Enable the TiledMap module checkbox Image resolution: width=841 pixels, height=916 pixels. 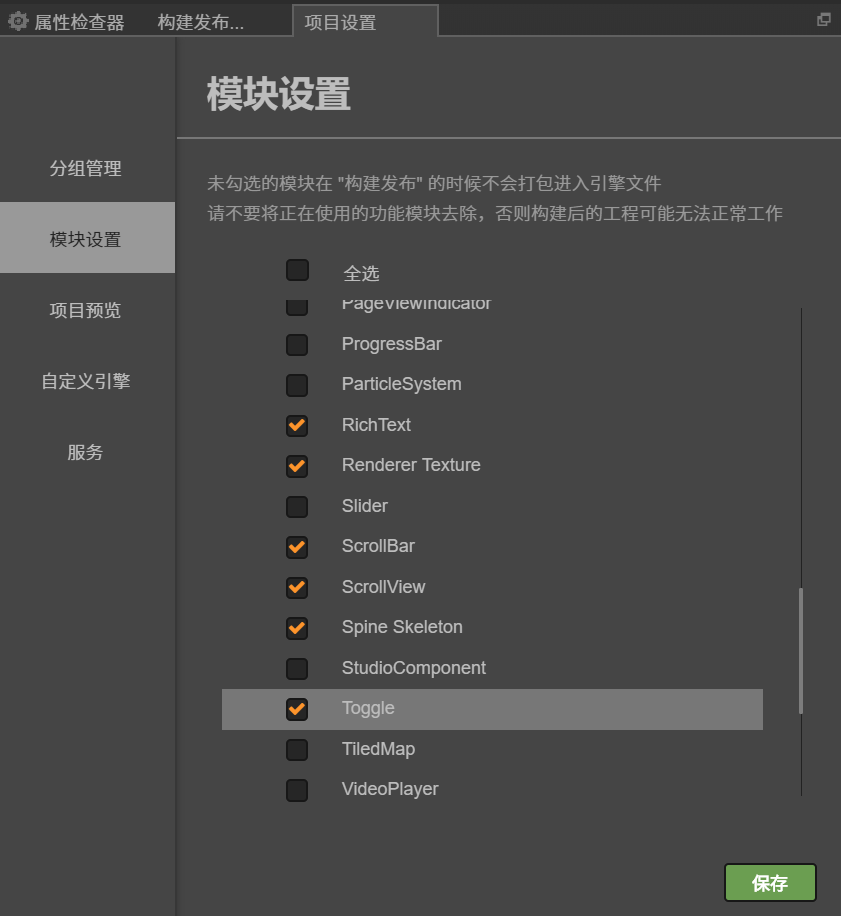[x=297, y=749]
